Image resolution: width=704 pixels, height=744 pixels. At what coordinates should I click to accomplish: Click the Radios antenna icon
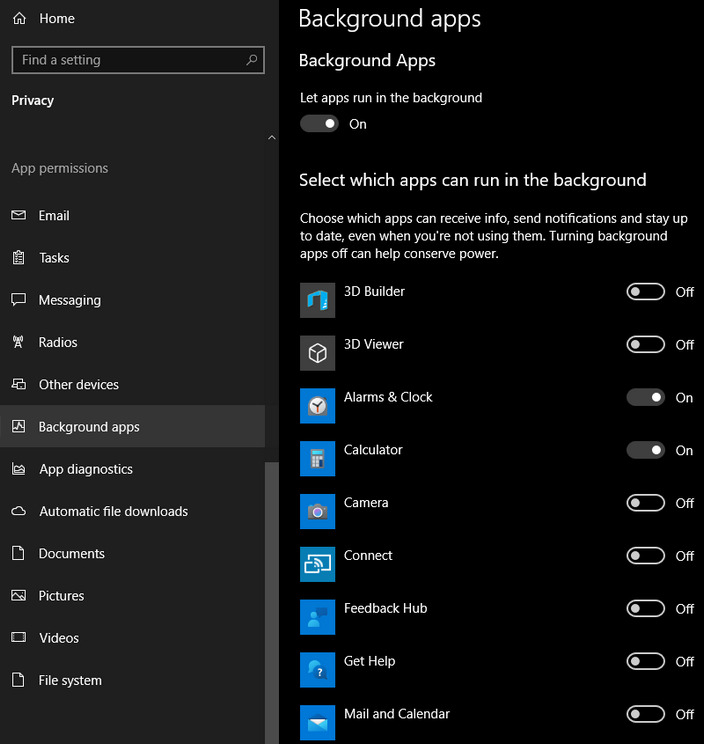18,342
